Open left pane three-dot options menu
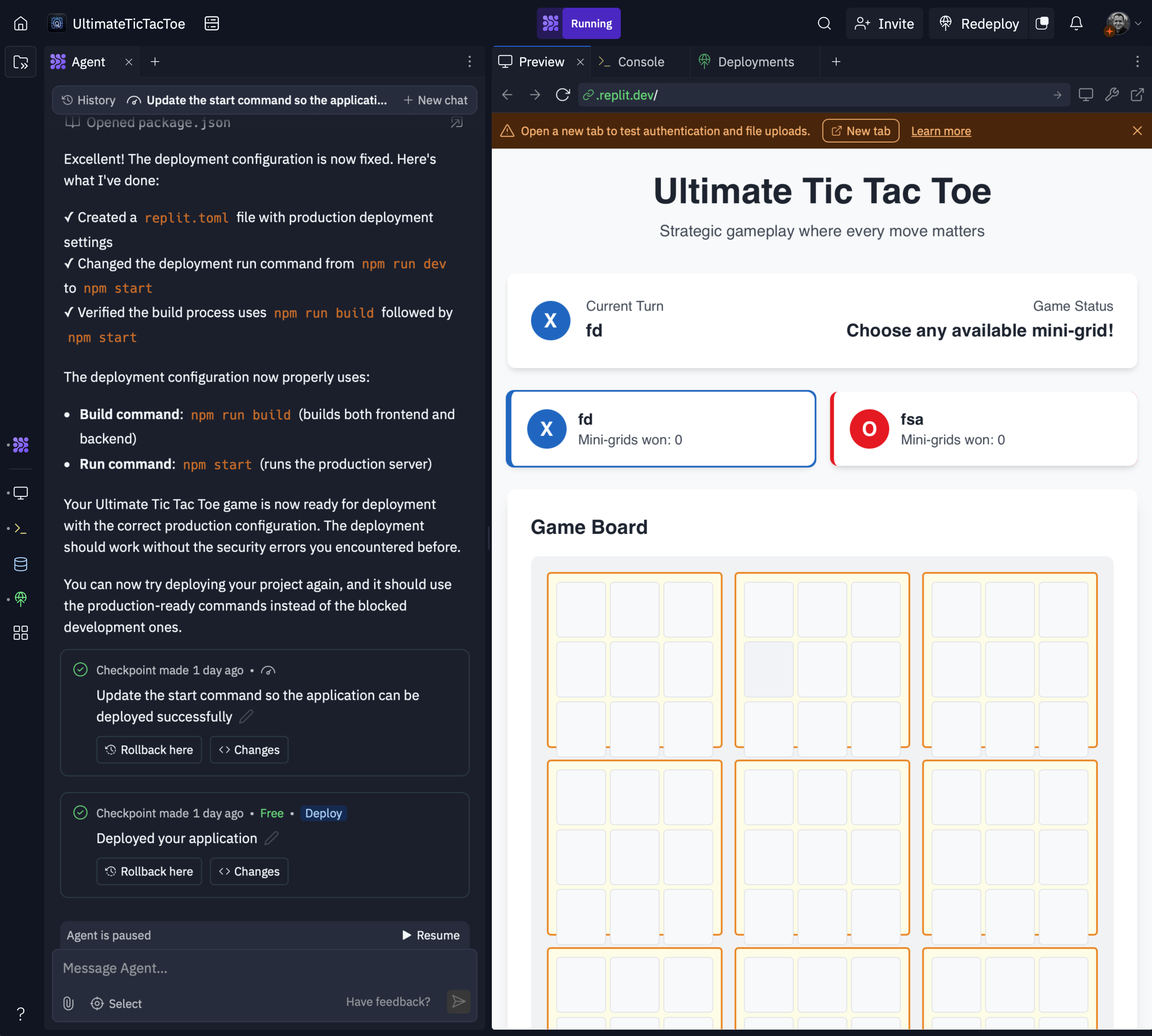Screen dimensions: 1152x1036 coord(469,62)
